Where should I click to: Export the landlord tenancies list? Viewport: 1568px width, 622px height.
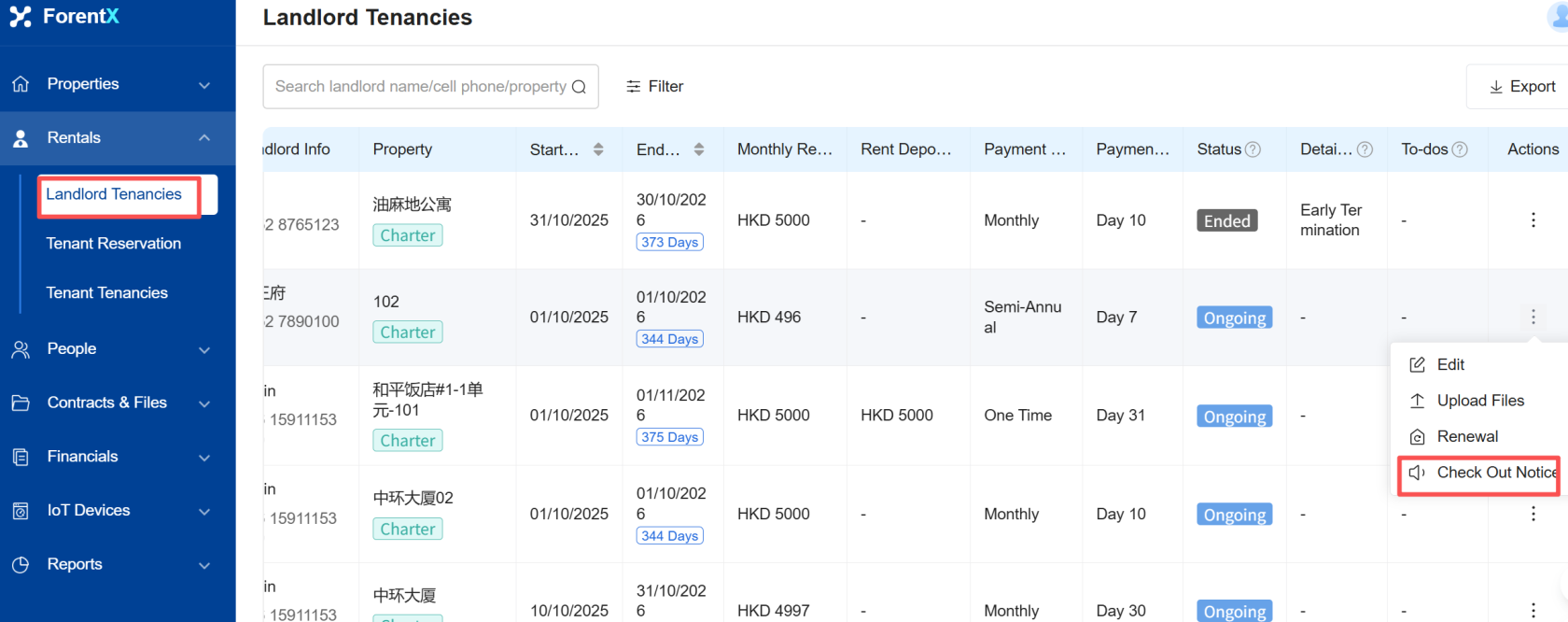(x=1522, y=86)
